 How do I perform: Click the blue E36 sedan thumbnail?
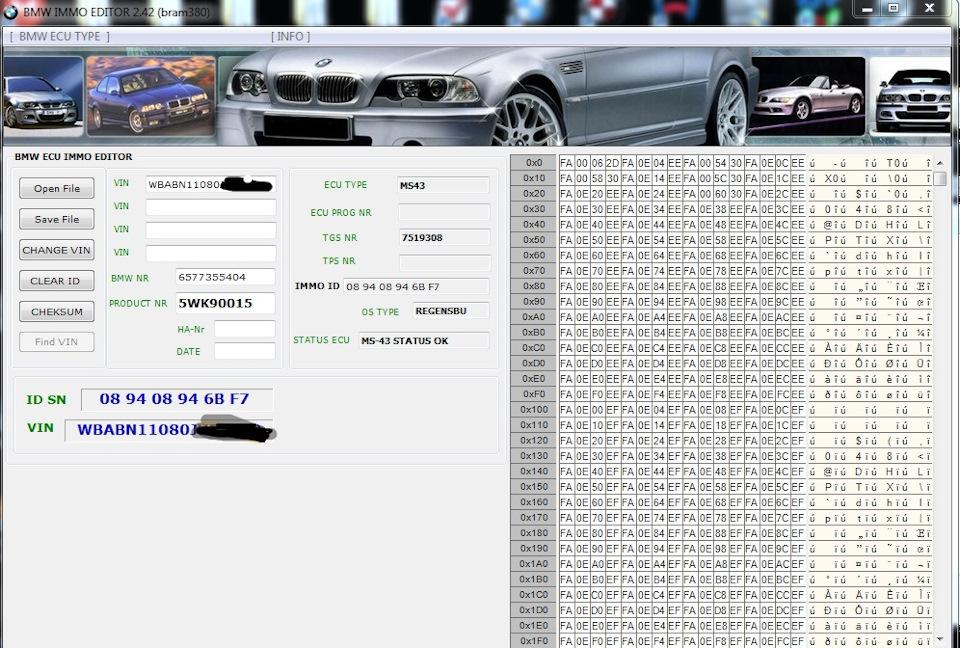pyautogui.click(x=151, y=96)
